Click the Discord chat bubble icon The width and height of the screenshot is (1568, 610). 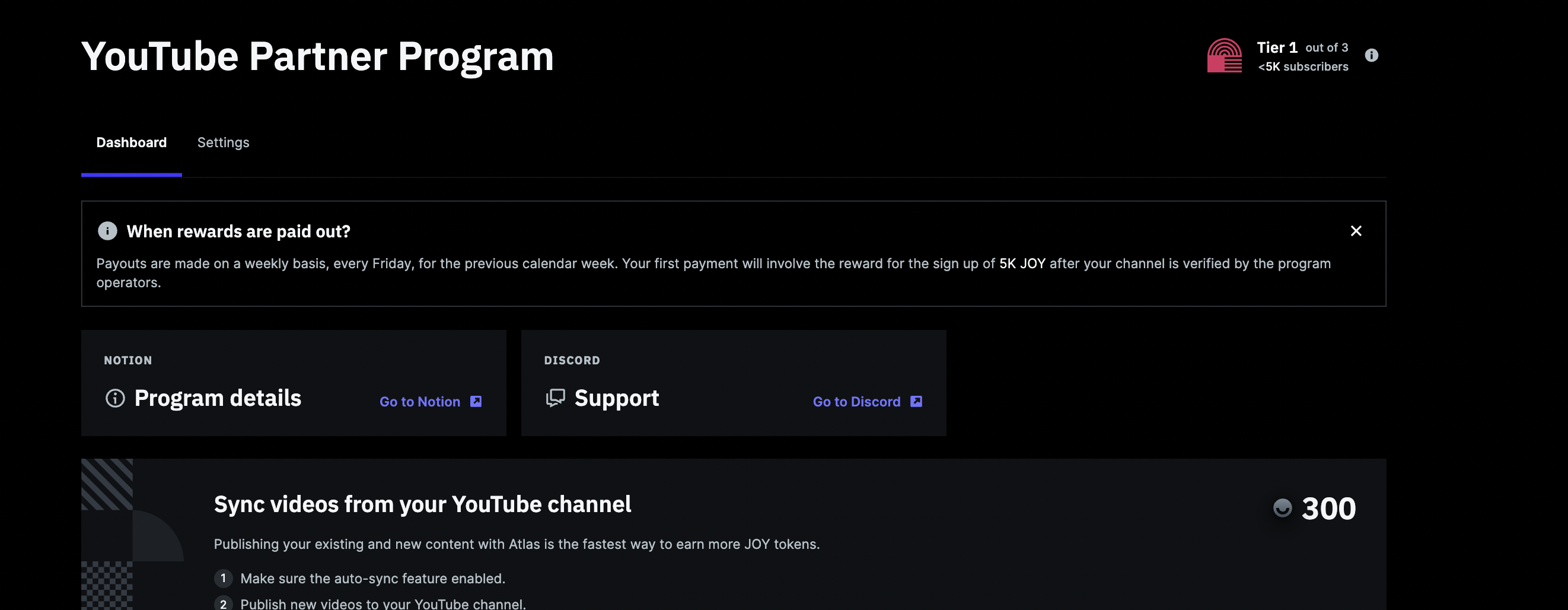[x=555, y=399]
